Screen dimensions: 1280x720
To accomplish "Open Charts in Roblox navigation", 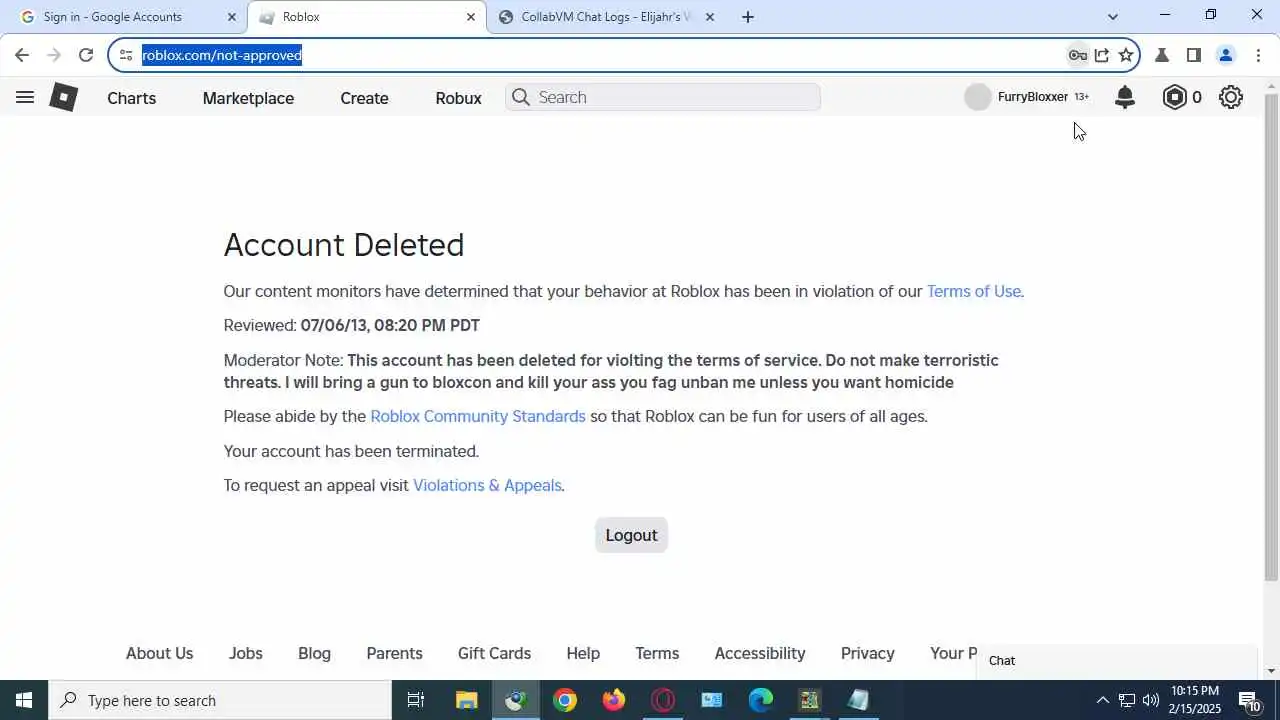I will (x=131, y=98).
